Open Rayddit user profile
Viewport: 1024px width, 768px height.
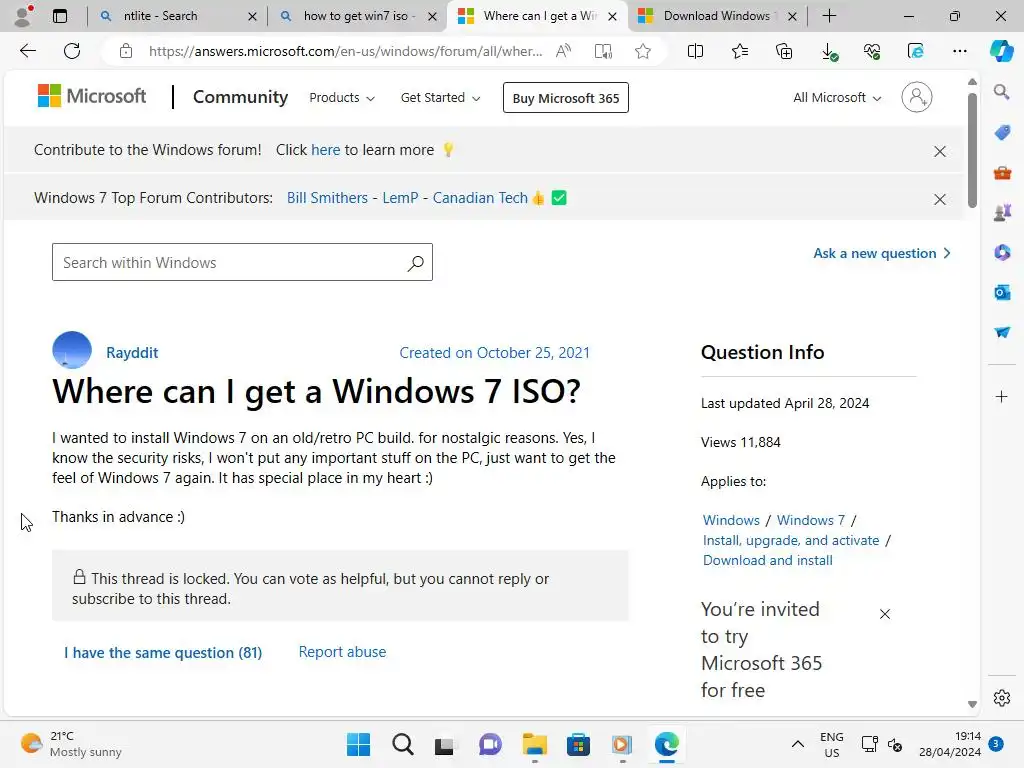pos(132,353)
